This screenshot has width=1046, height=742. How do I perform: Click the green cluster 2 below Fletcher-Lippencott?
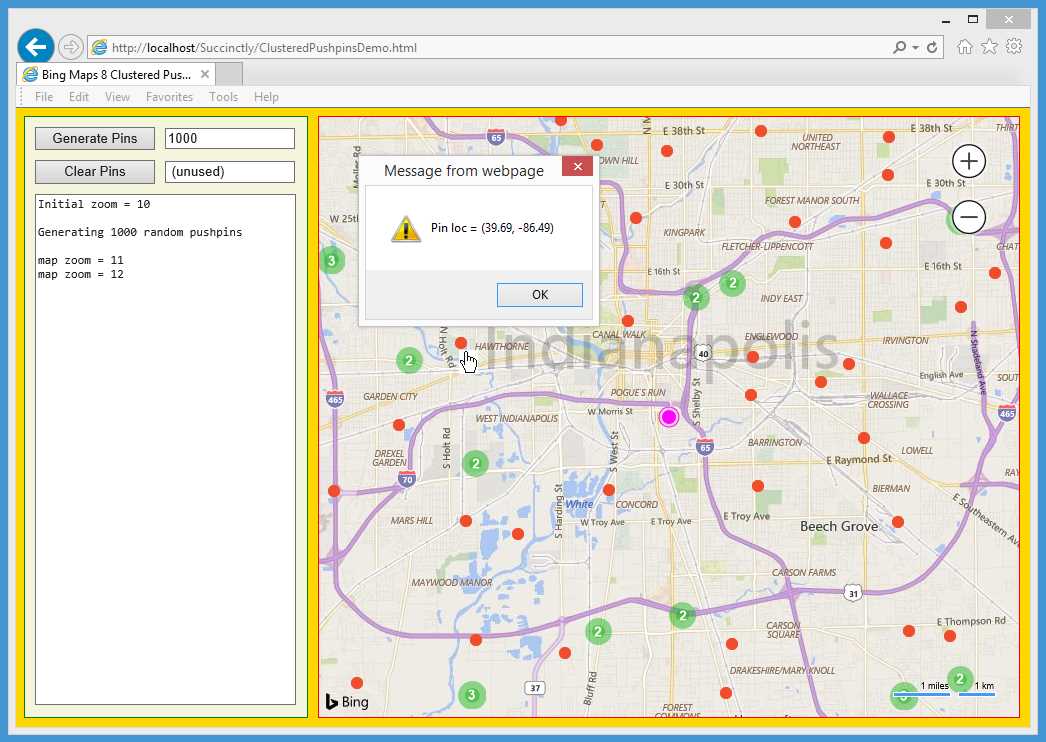pos(732,284)
